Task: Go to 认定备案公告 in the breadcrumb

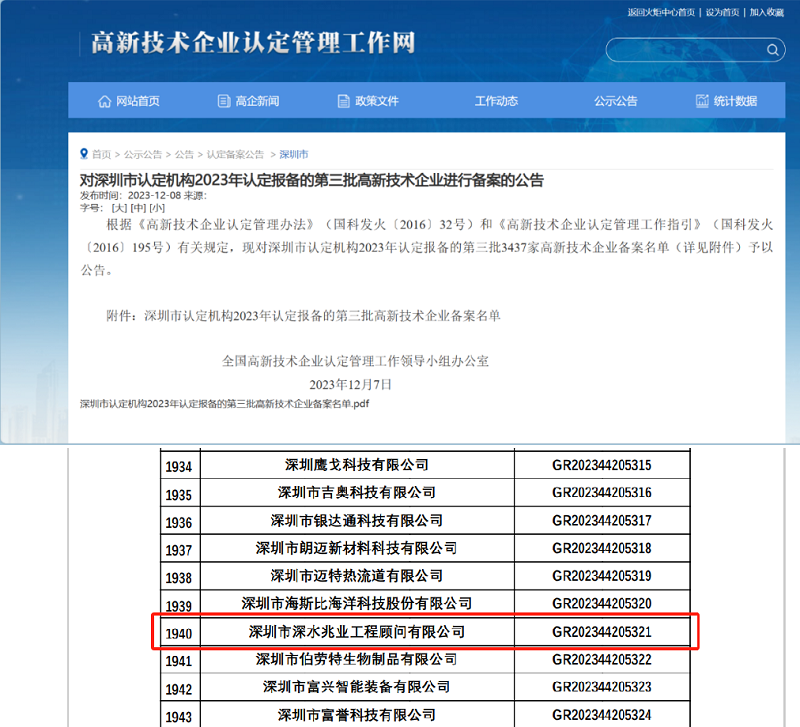Action: tap(235, 154)
